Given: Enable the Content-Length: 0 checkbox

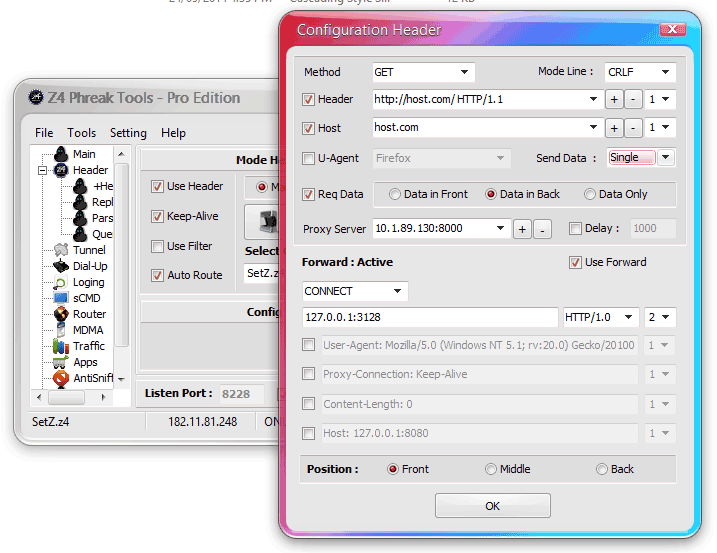Looking at the screenshot, I should coord(309,403).
